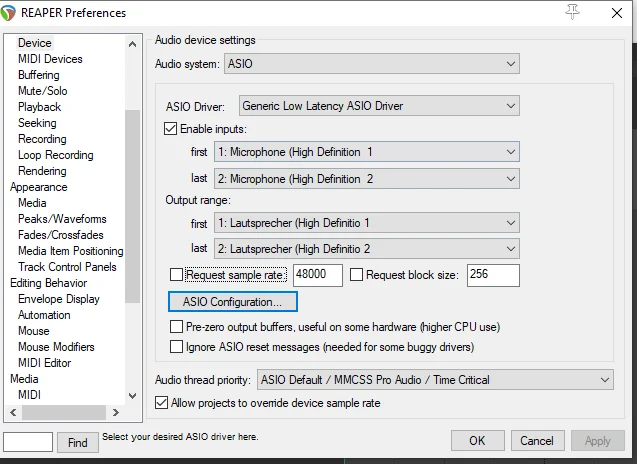Check Pre-zero output buffers option
Screen dimensions: 637x464
177,327
